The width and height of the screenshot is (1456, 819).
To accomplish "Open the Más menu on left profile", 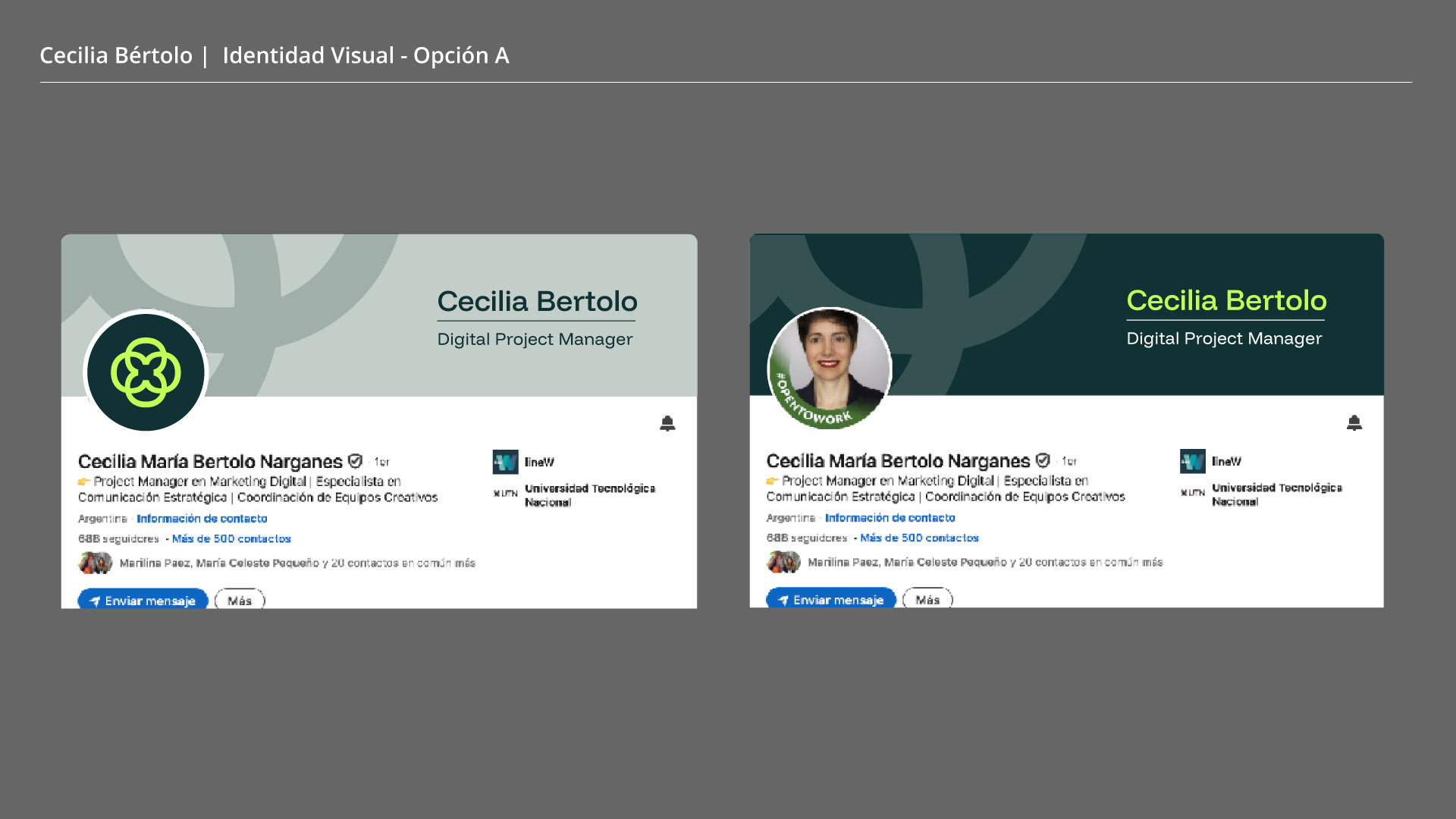I will coord(240,601).
